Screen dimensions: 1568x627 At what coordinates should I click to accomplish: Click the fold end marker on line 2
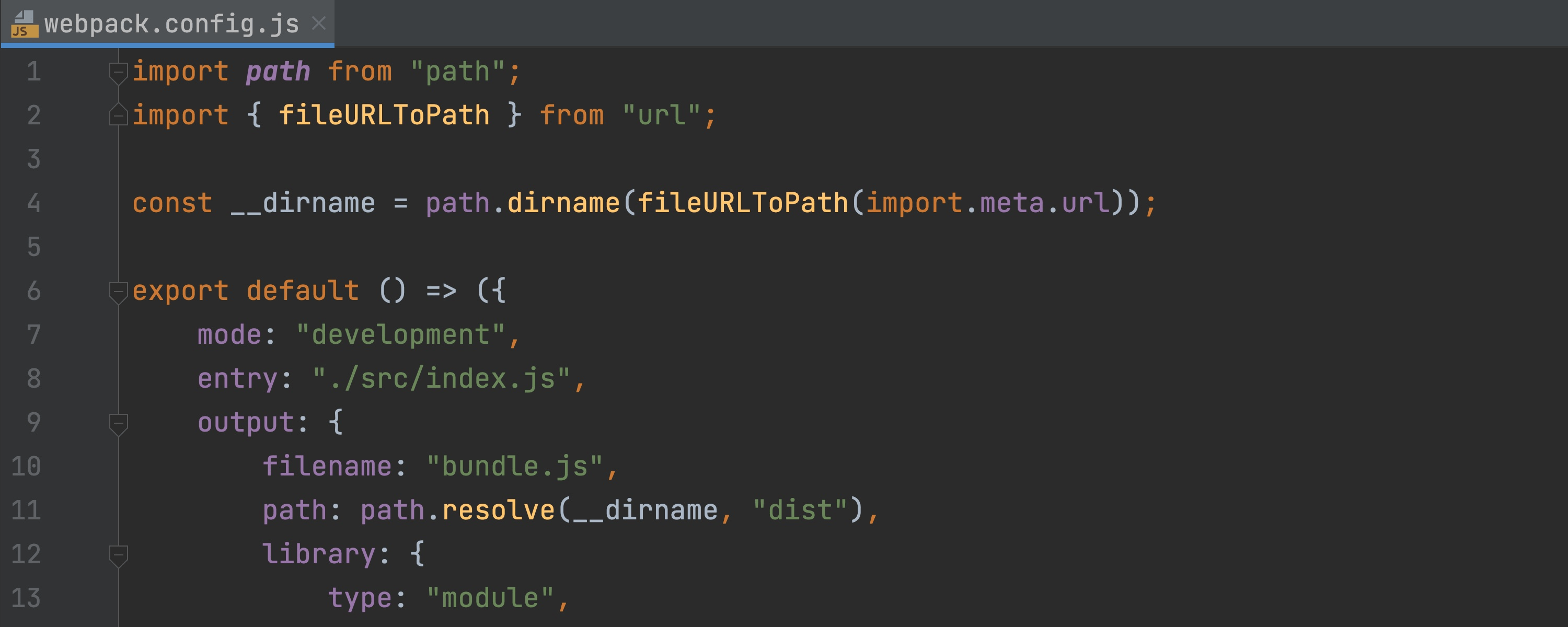[x=118, y=115]
